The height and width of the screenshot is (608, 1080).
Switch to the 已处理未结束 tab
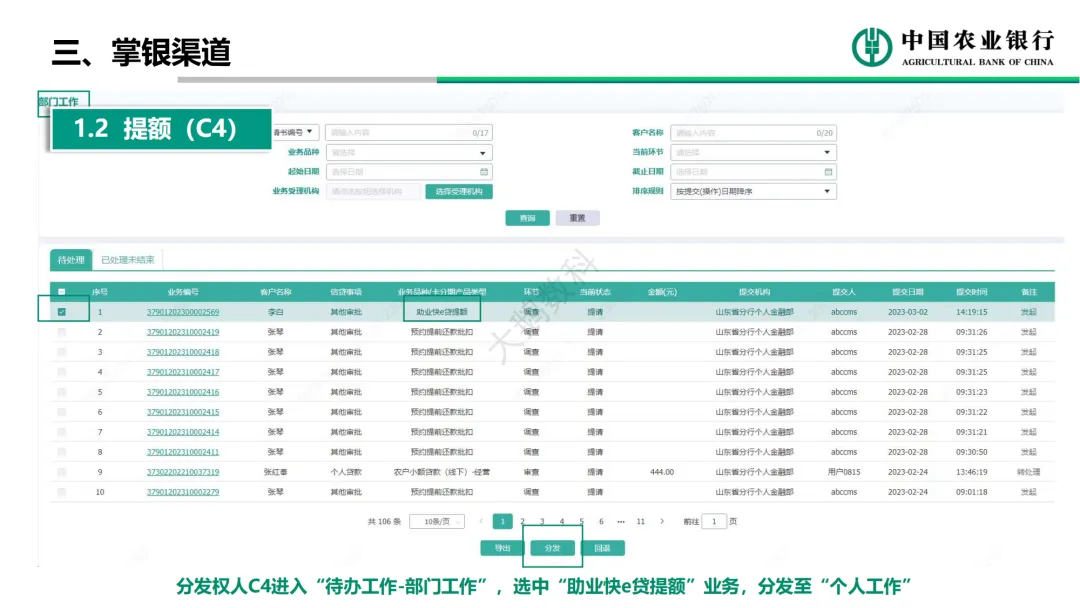tap(128, 260)
